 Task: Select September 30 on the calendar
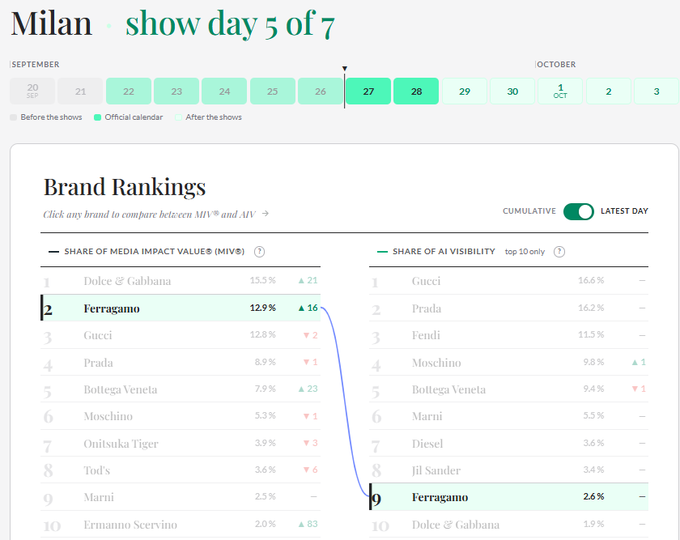513,91
